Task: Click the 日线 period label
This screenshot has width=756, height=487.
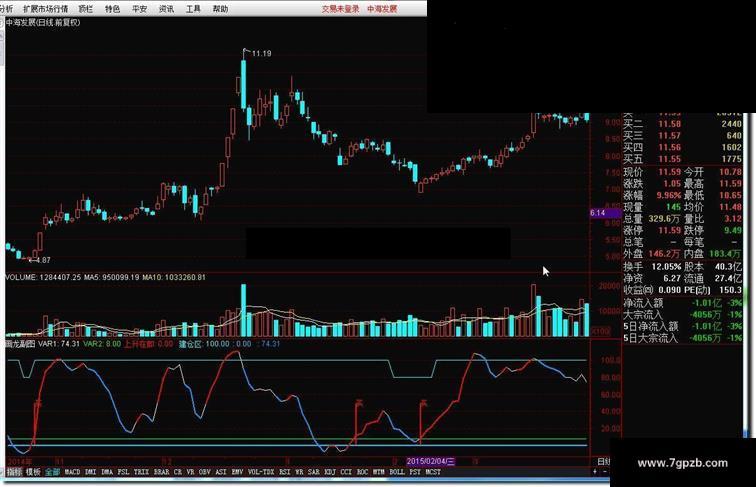Action: coord(604,461)
